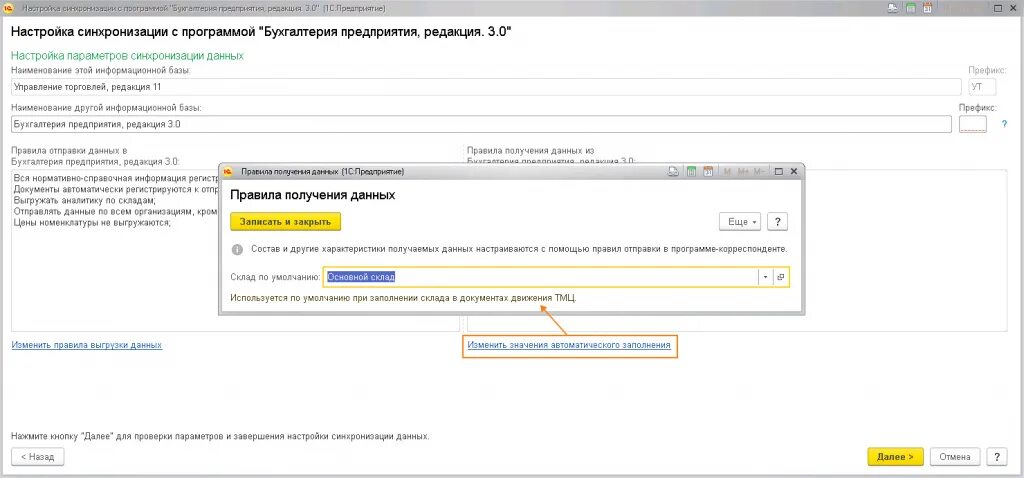Click the label Склад по умолчанию:
Image resolution: width=1024 pixels, height=478 pixels.
point(275,277)
